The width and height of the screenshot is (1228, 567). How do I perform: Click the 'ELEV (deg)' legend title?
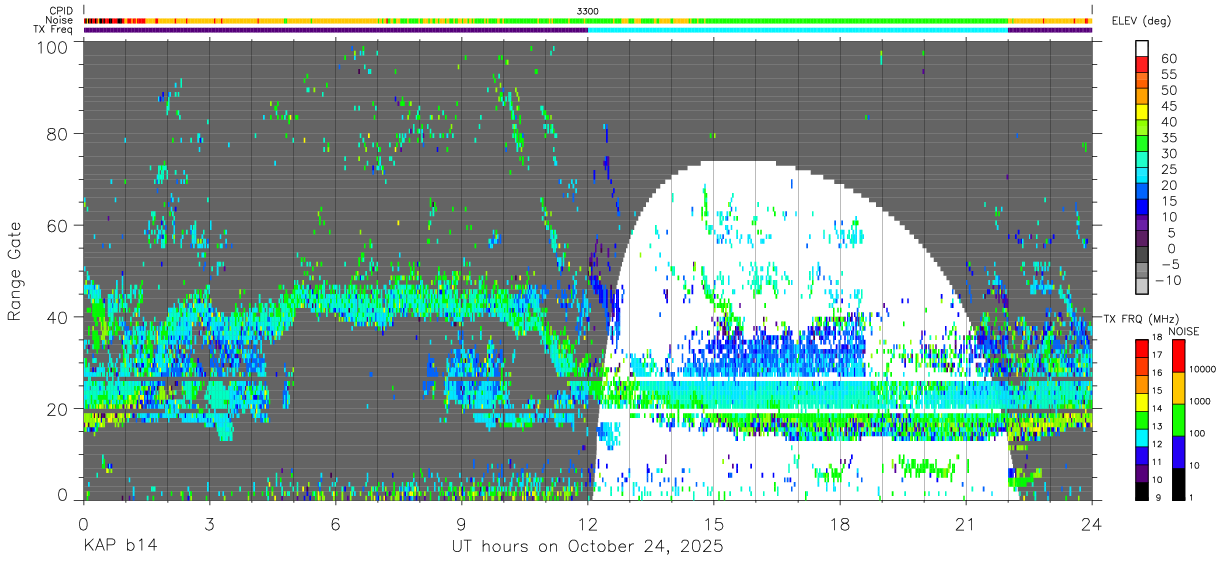[x=1141, y=21]
